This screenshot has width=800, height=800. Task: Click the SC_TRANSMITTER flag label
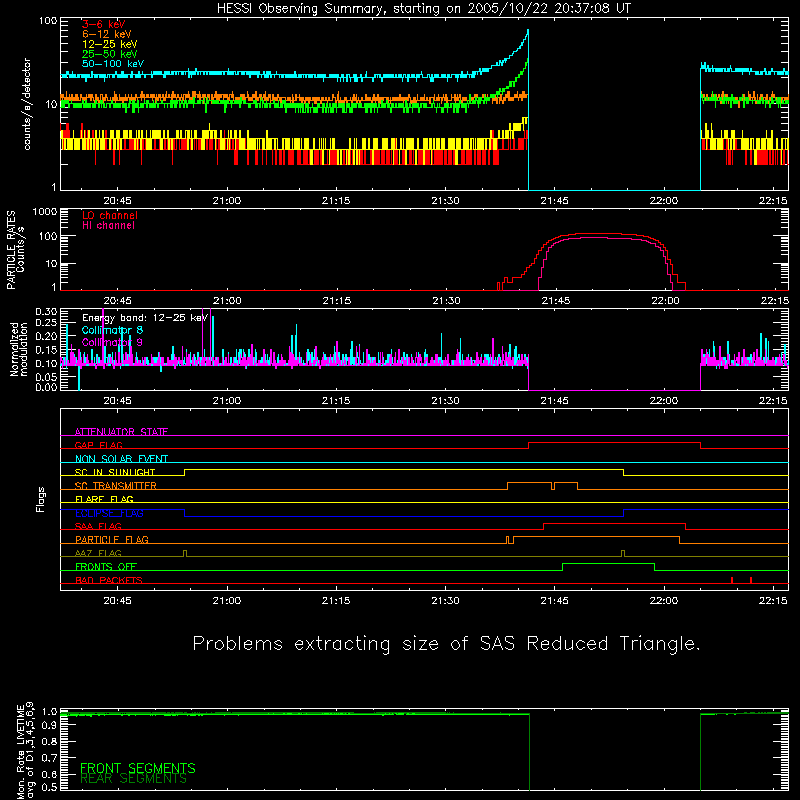click(x=116, y=485)
